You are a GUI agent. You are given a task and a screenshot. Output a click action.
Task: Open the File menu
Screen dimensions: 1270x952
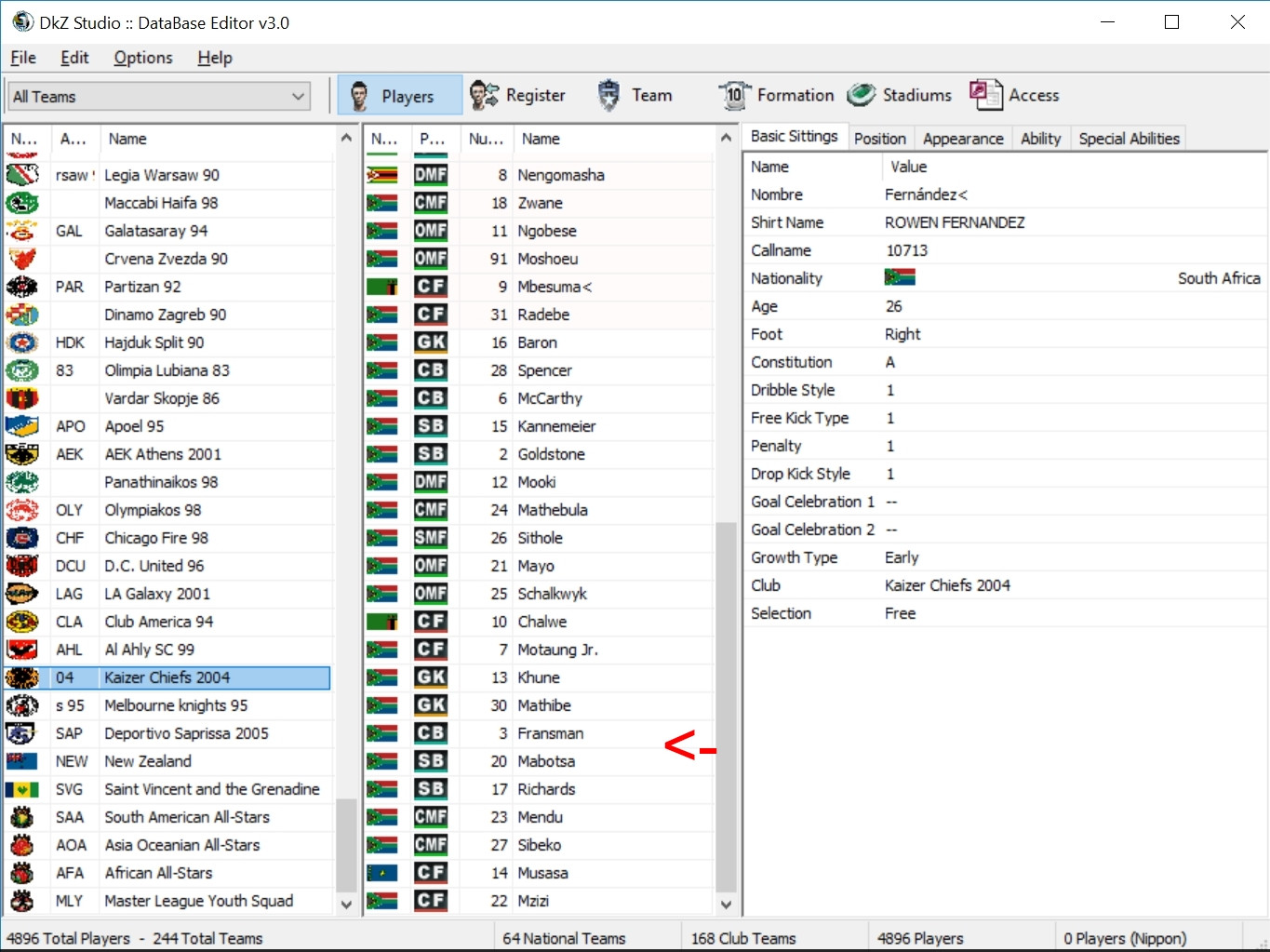pyautogui.click(x=23, y=58)
